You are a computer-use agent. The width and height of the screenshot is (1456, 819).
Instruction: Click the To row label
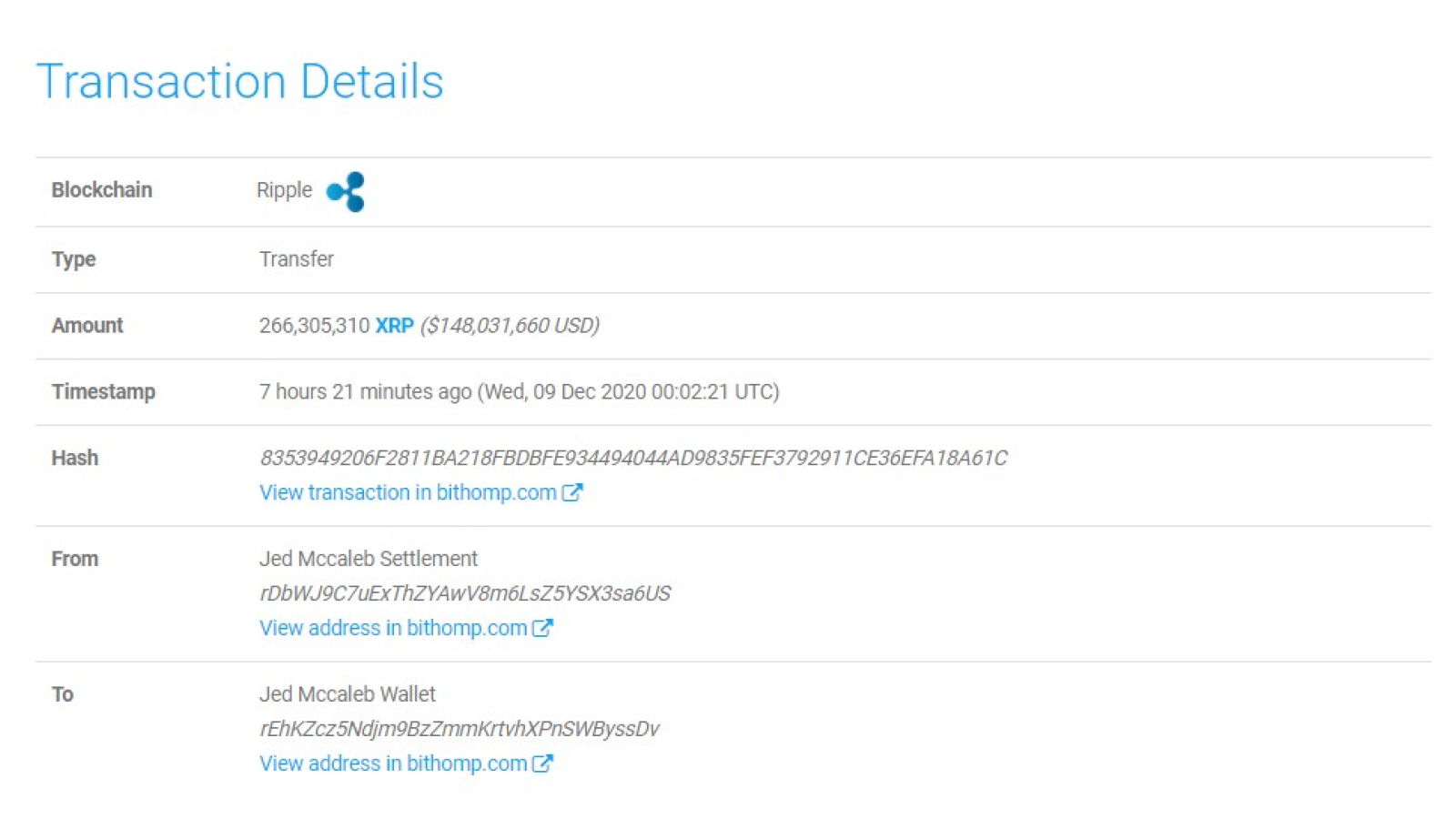(x=63, y=694)
